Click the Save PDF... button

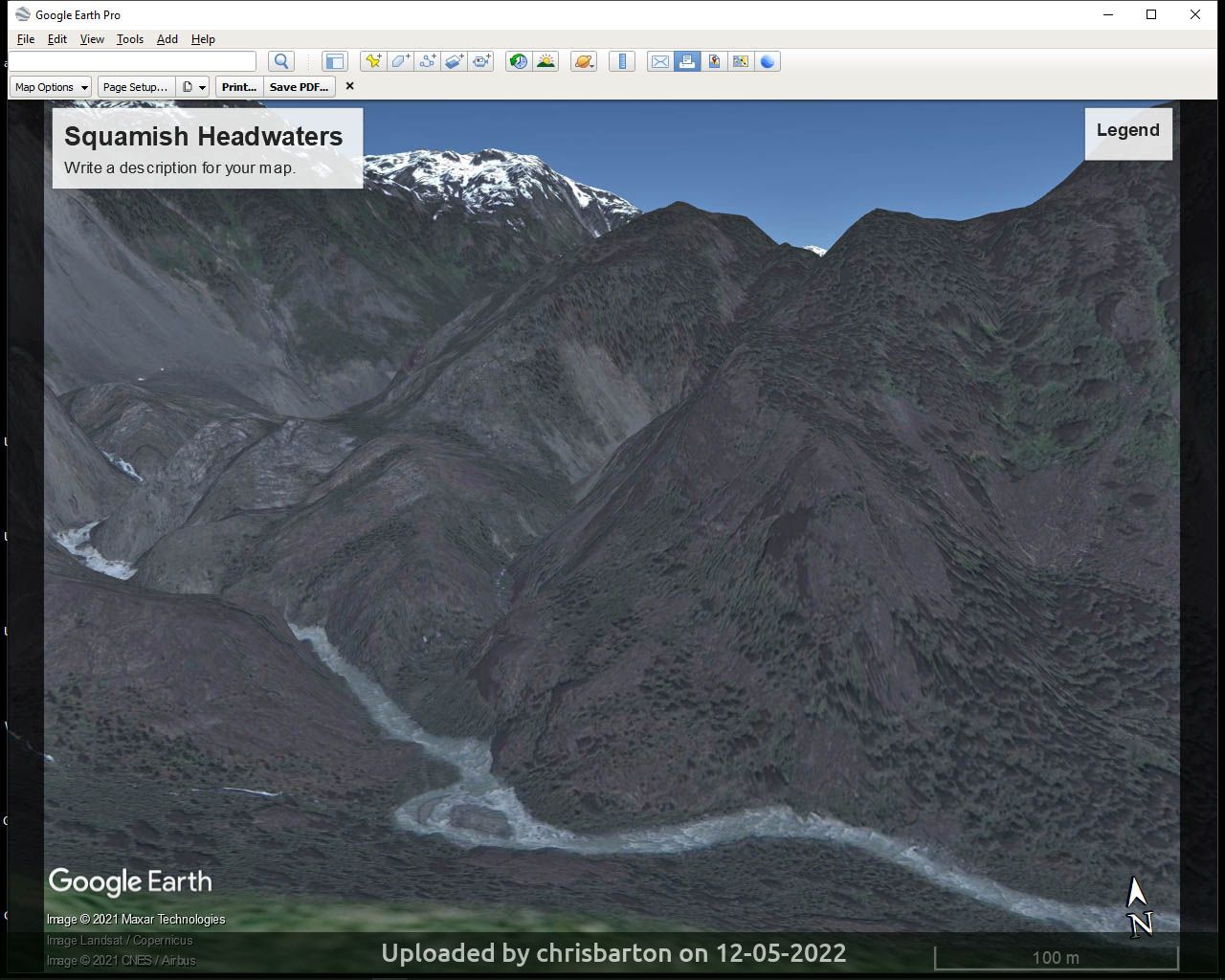coord(299,87)
